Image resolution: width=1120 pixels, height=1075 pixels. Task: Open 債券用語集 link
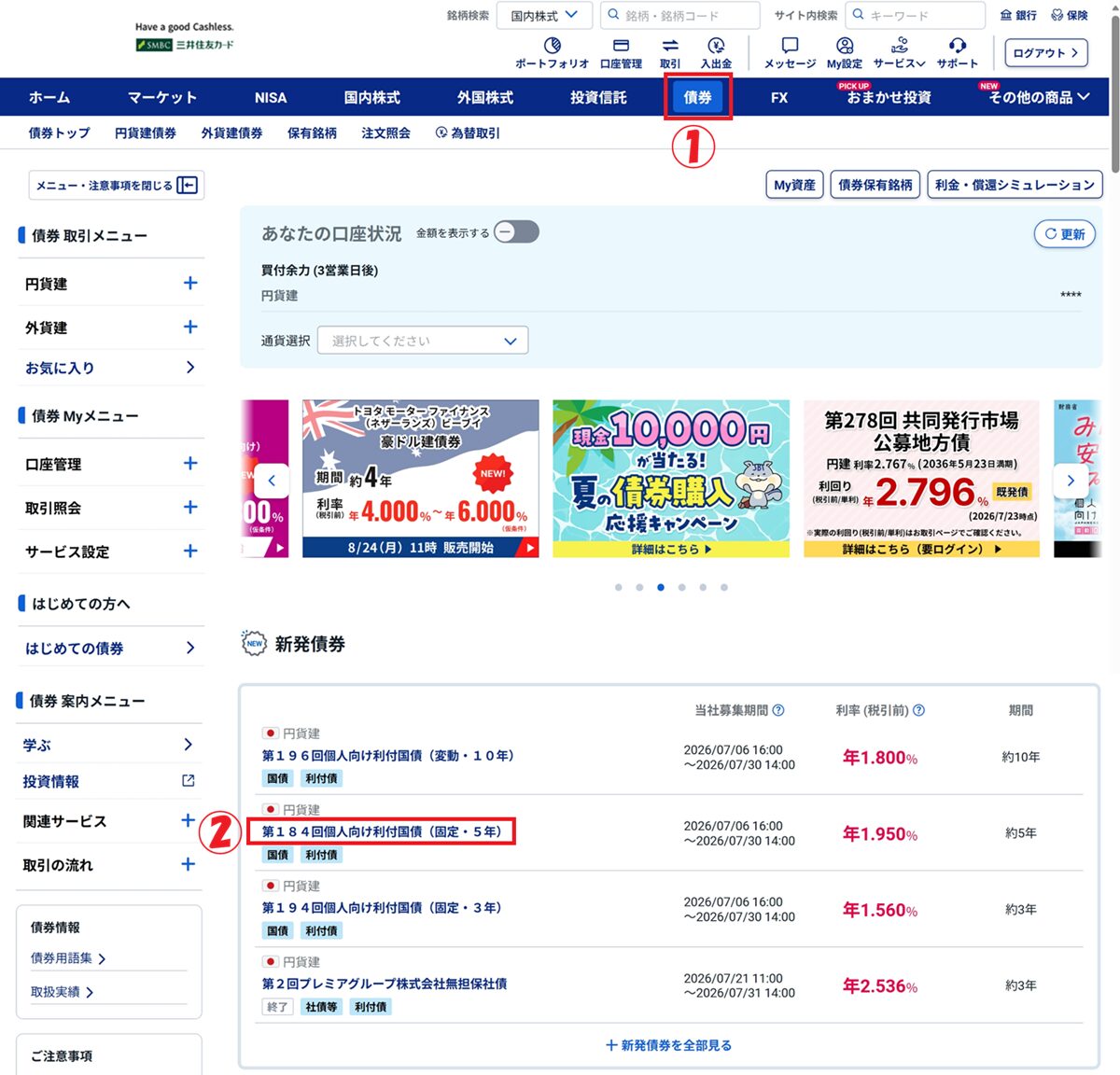tap(67, 958)
